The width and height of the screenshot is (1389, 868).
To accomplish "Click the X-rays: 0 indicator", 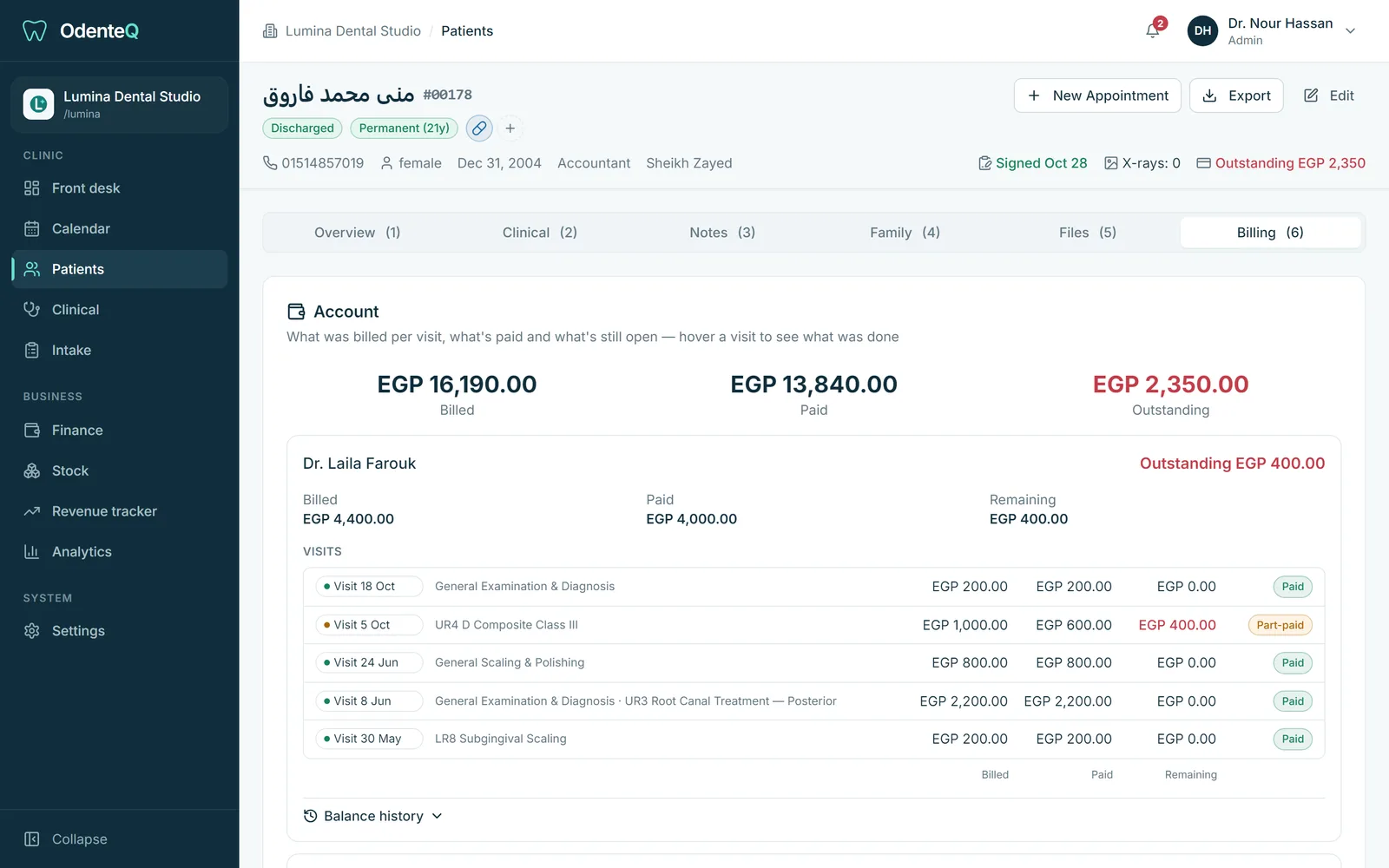I will [x=1142, y=163].
